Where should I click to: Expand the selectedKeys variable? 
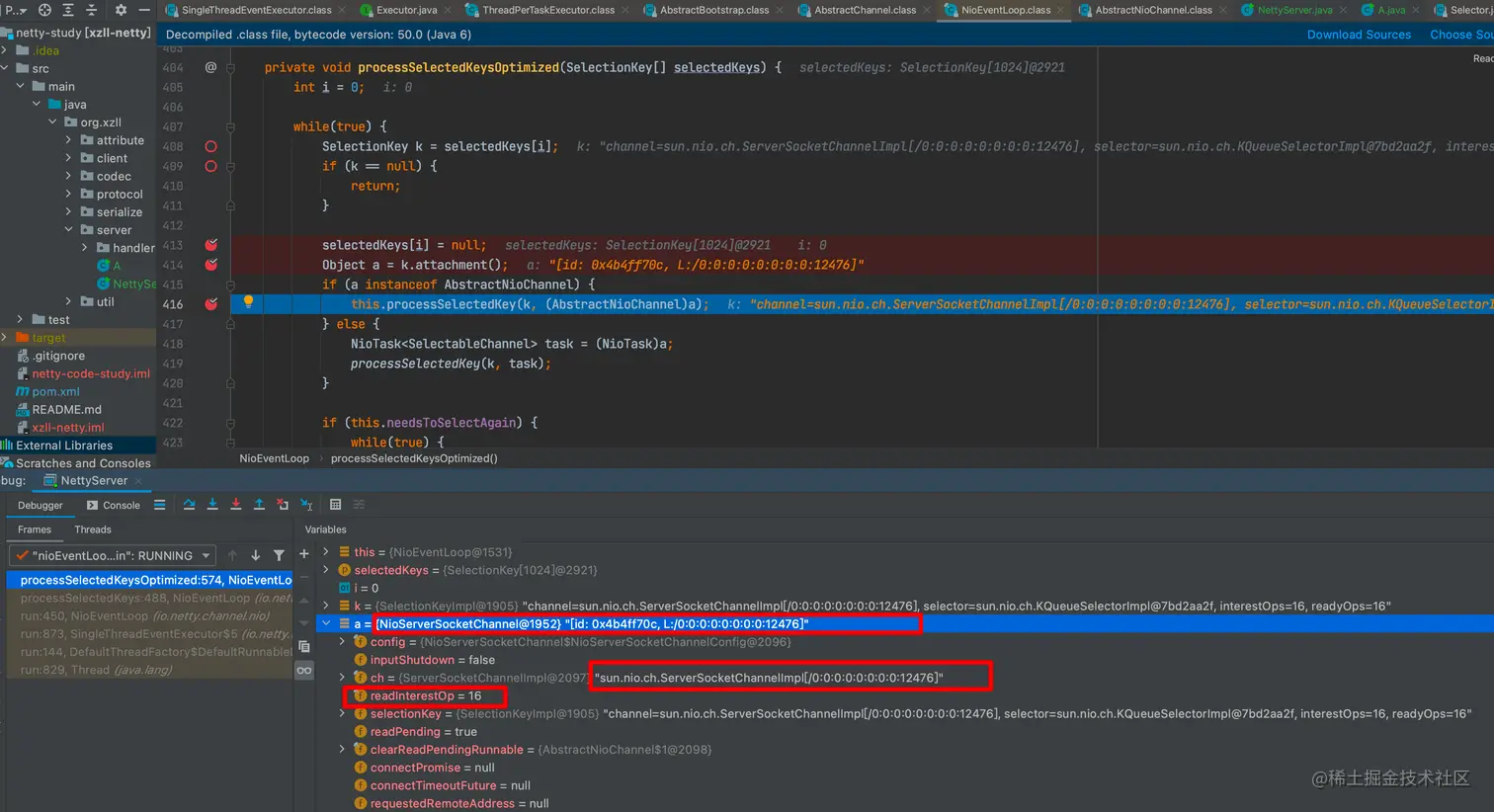click(326, 570)
